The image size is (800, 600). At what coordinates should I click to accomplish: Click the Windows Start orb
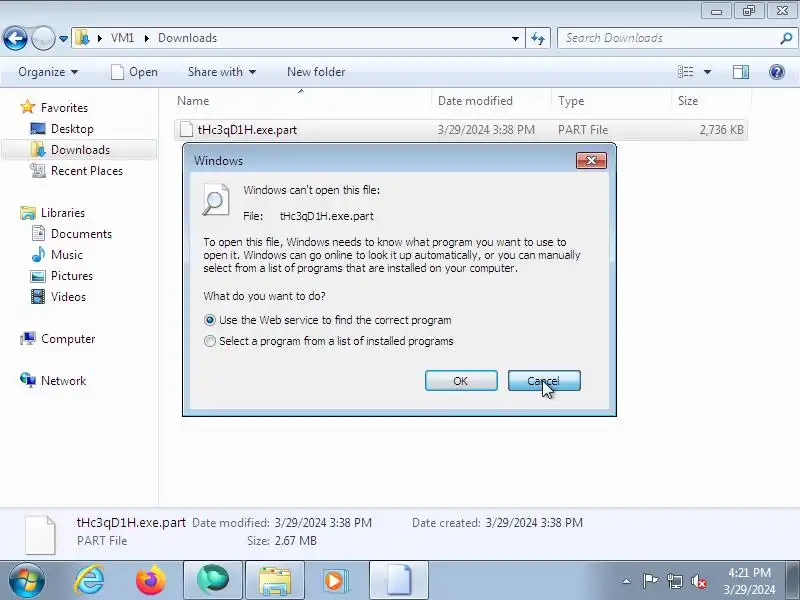tap(26, 581)
